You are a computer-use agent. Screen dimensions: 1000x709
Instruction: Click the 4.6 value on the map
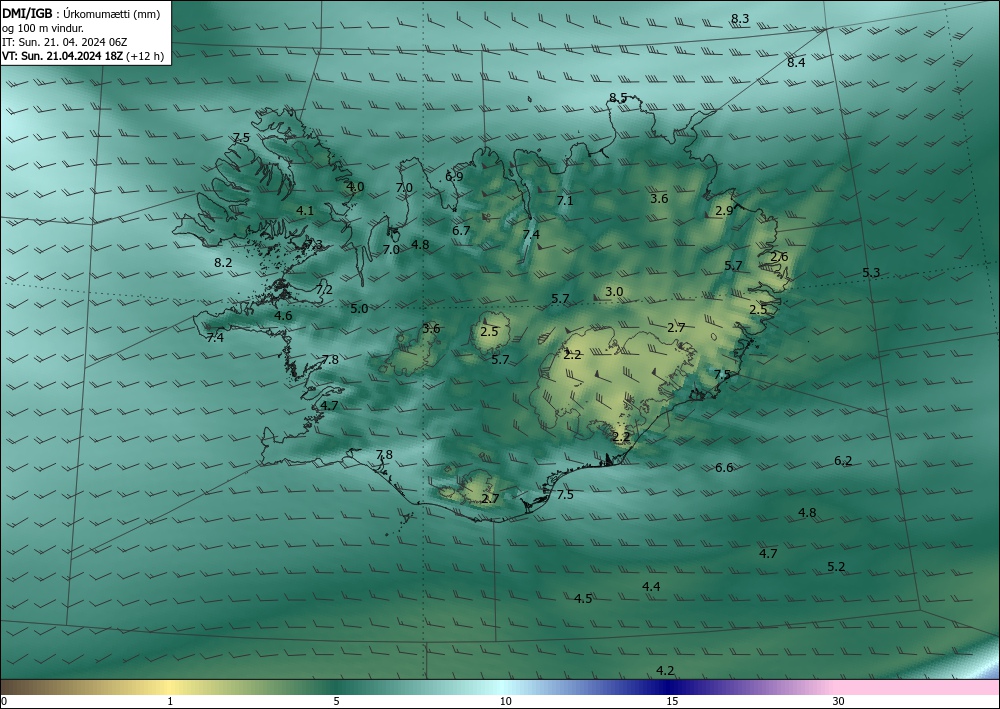tap(283, 316)
